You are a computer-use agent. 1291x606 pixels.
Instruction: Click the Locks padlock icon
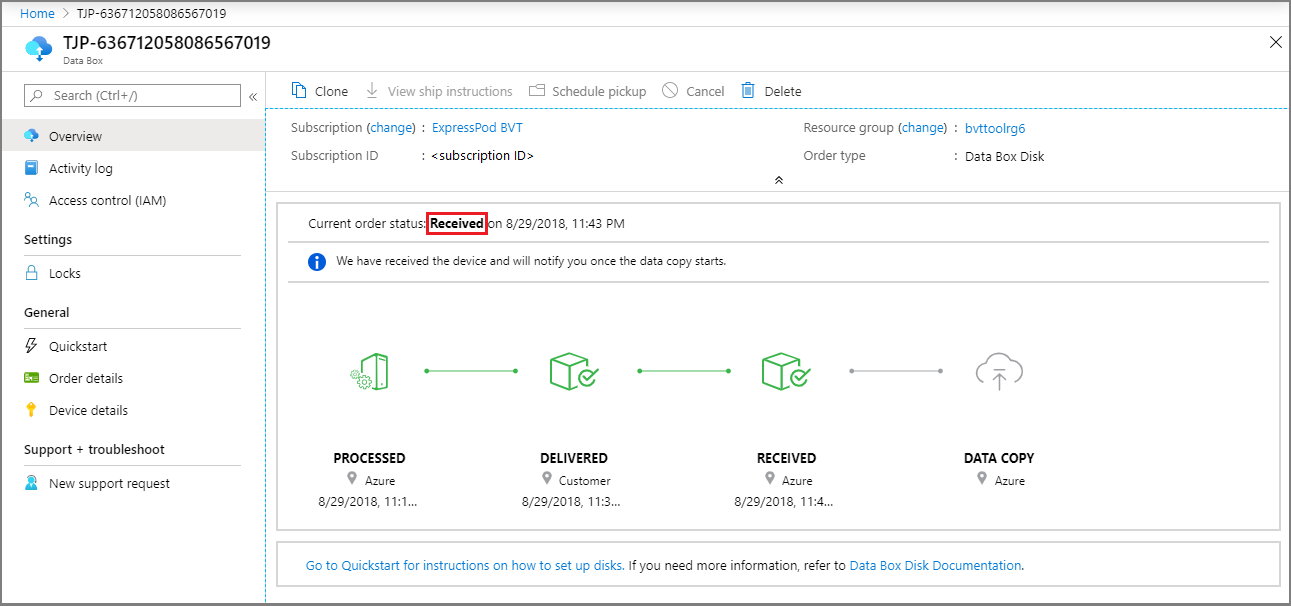click(32, 273)
